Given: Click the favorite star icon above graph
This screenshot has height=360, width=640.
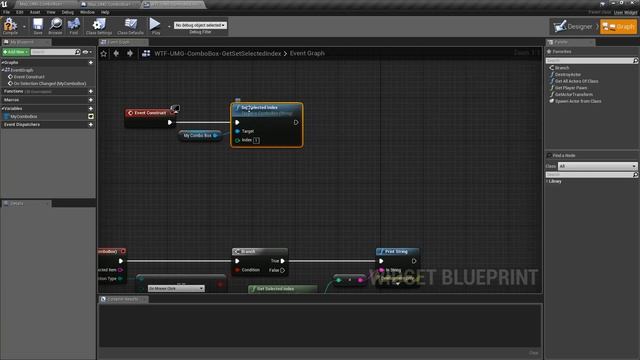Looking at the screenshot, I should pyautogui.click(x=104, y=53).
